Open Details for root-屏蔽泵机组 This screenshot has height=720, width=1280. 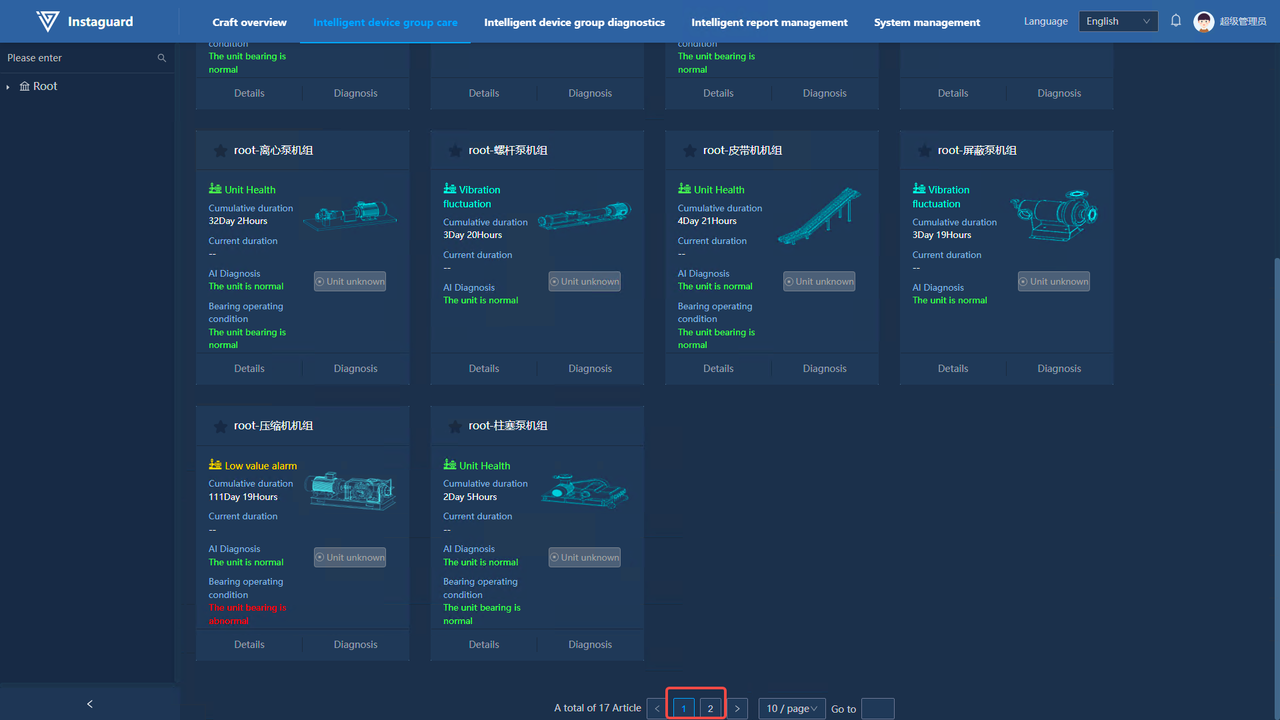click(x=953, y=368)
